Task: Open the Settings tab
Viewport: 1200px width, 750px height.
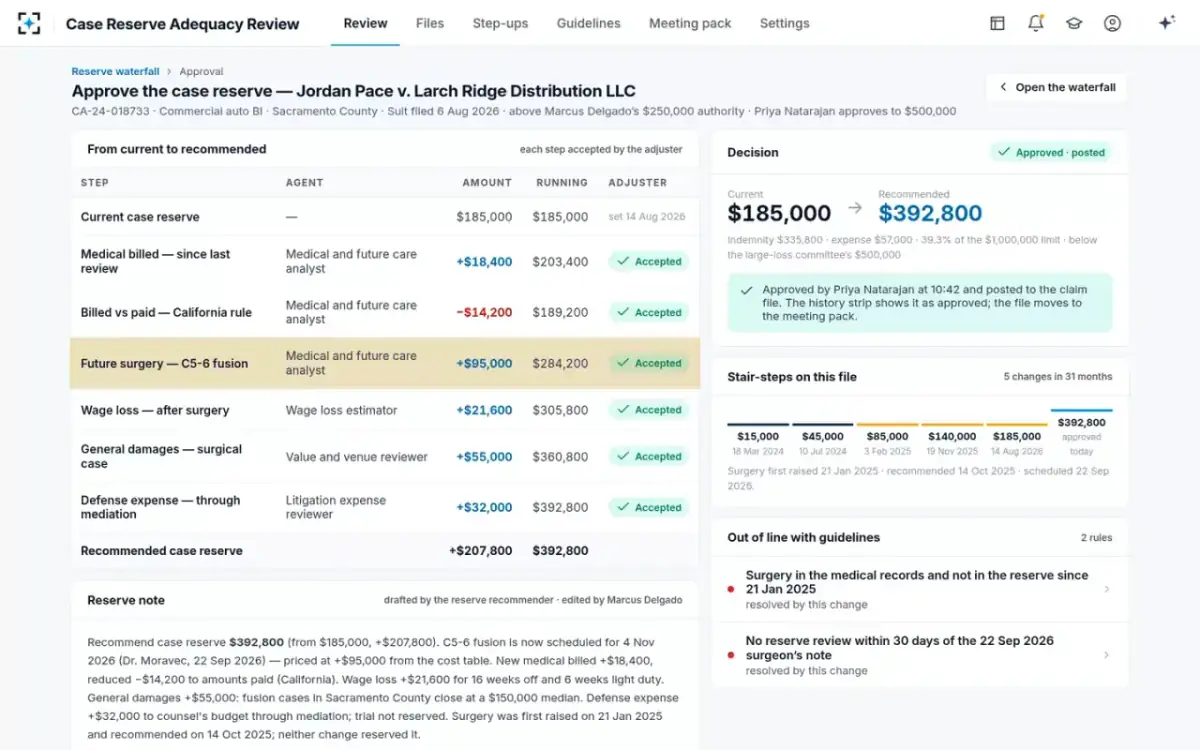Action: click(x=784, y=23)
